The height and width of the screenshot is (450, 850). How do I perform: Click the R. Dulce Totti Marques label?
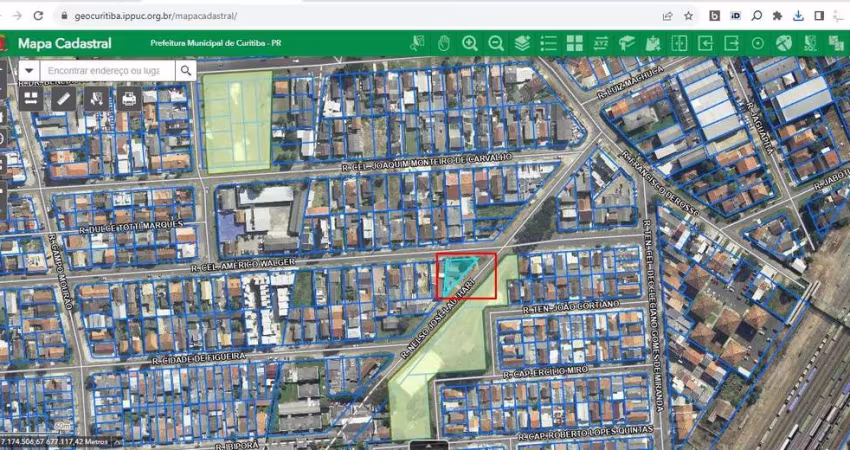tap(131, 226)
